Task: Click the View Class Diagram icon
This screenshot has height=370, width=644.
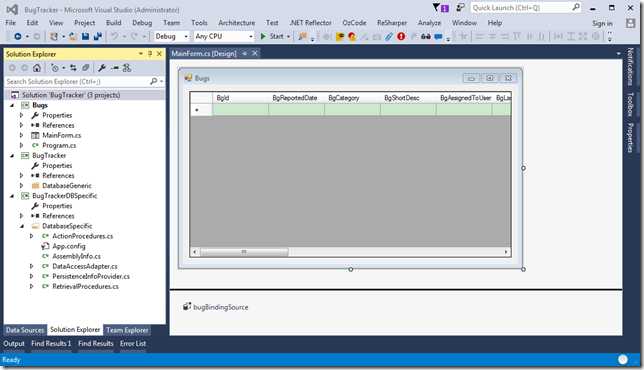Action: [x=126, y=68]
